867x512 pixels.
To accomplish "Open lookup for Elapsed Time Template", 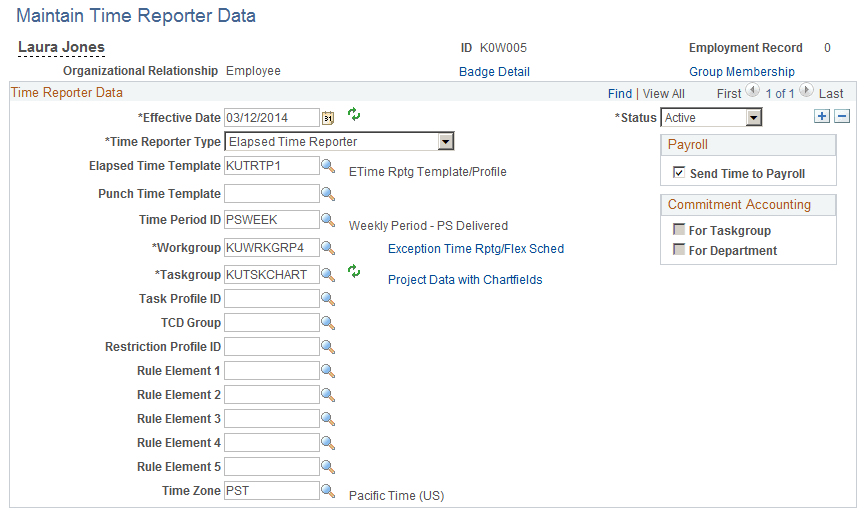I will [328, 166].
